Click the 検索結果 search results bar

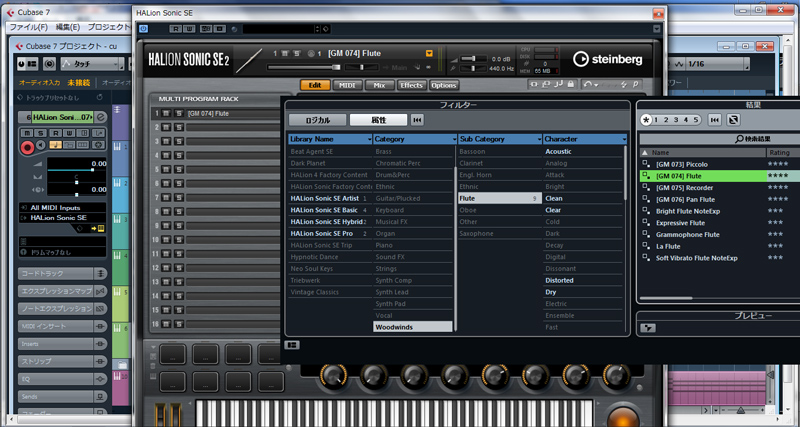point(719,139)
